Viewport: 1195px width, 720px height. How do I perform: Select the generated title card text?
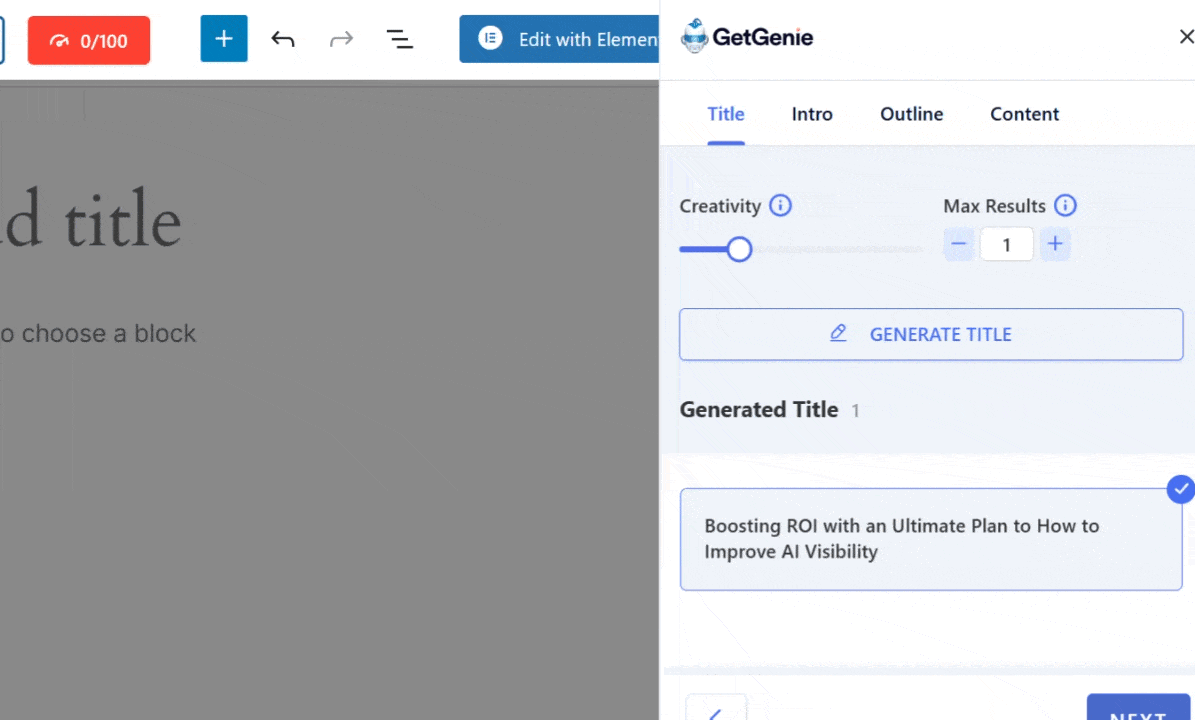point(901,539)
